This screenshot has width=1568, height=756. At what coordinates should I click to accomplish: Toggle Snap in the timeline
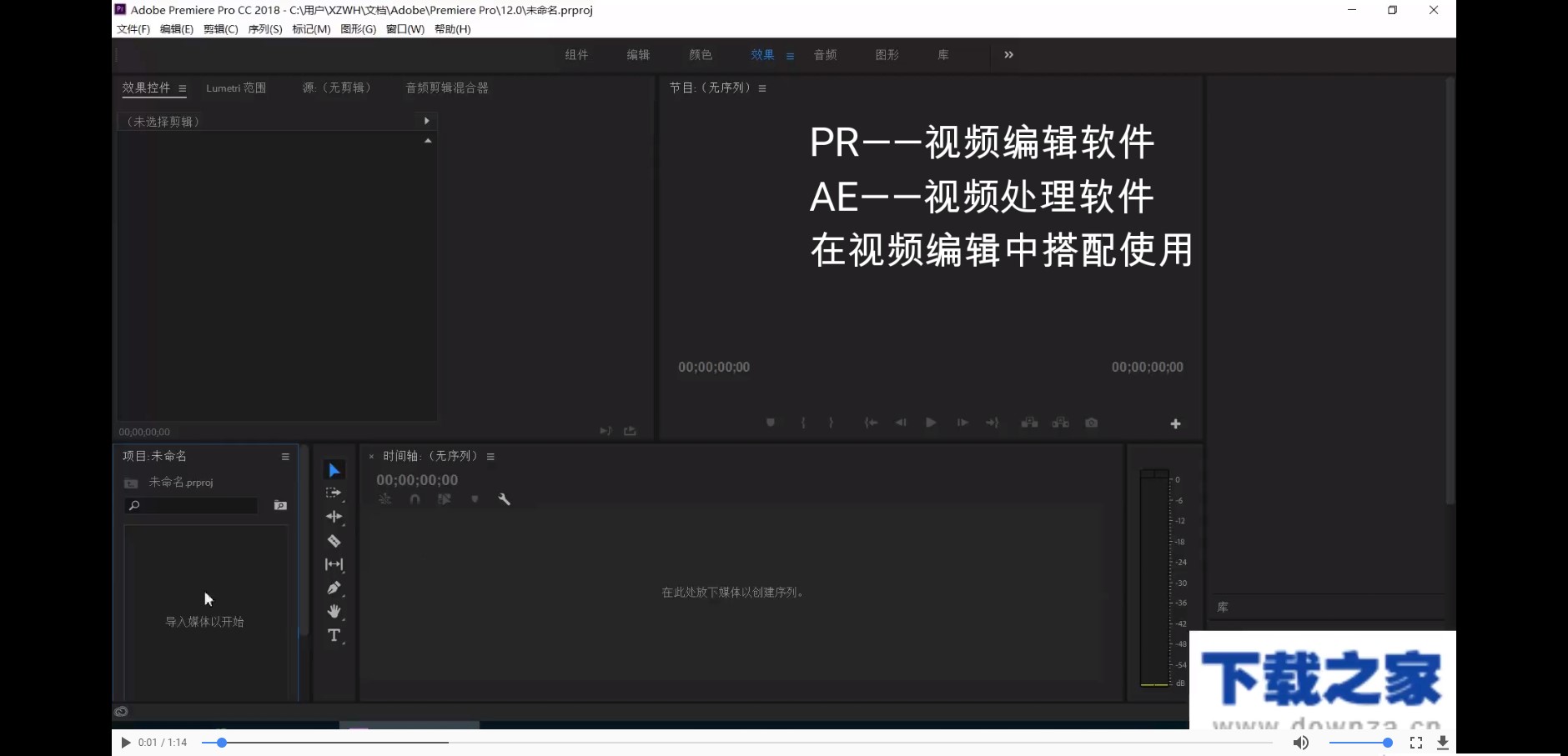pos(415,498)
